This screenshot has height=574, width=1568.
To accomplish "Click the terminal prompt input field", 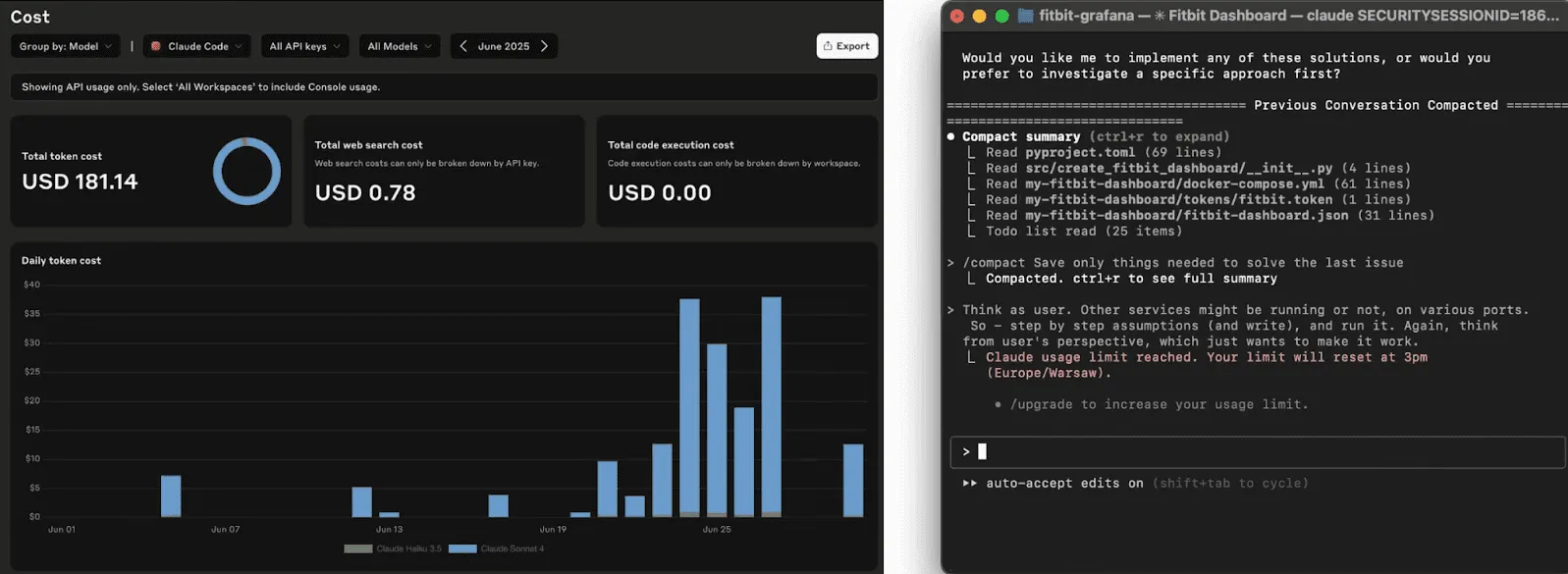I will tap(1258, 452).
